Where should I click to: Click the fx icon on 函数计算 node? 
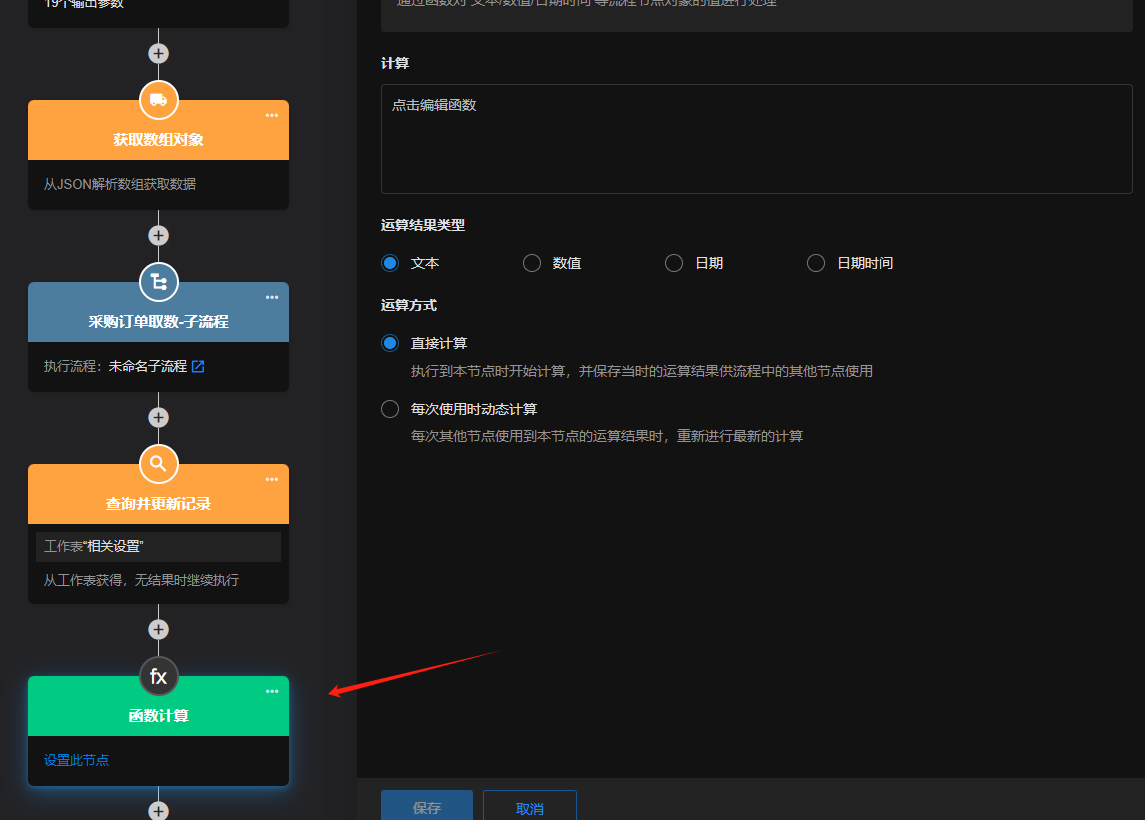(158, 677)
